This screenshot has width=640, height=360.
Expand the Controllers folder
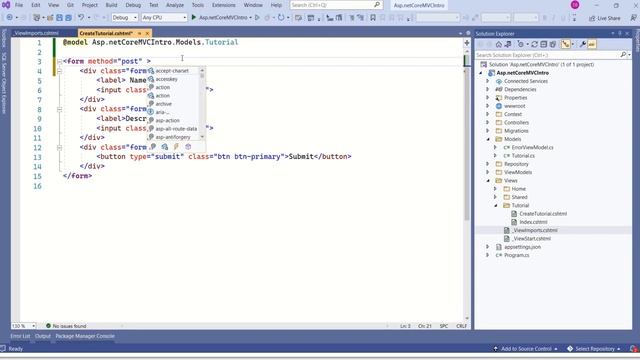coord(488,122)
